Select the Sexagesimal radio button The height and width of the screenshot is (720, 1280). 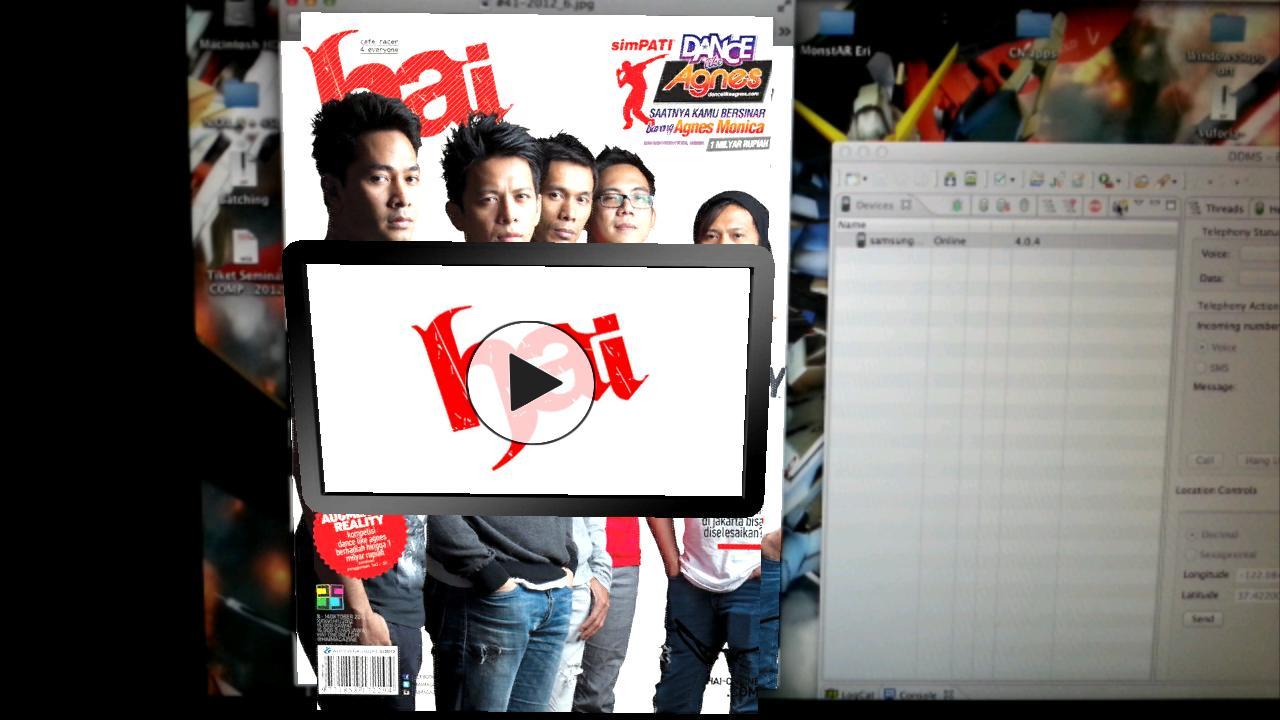click(x=1191, y=553)
